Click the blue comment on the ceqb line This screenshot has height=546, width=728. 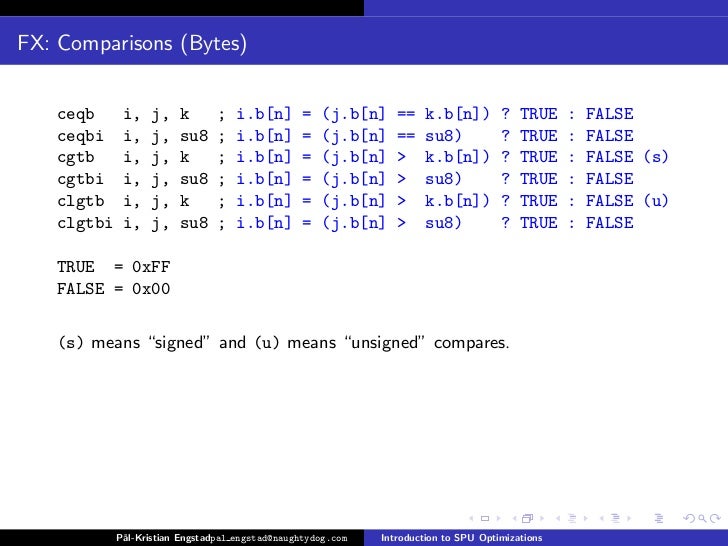435,114
